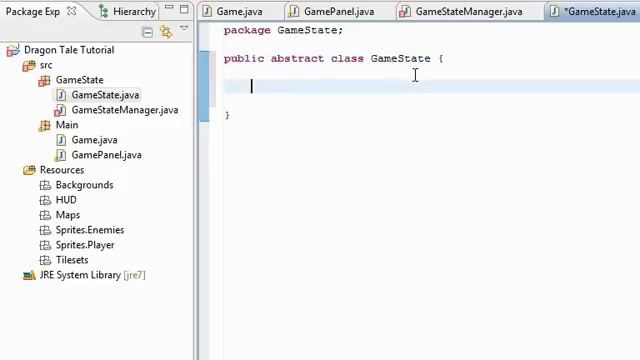The height and width of the screenshot is (360, 640).
Task: Click the HUD package icon
Action: pyautogui.click(x=45, y=200)
